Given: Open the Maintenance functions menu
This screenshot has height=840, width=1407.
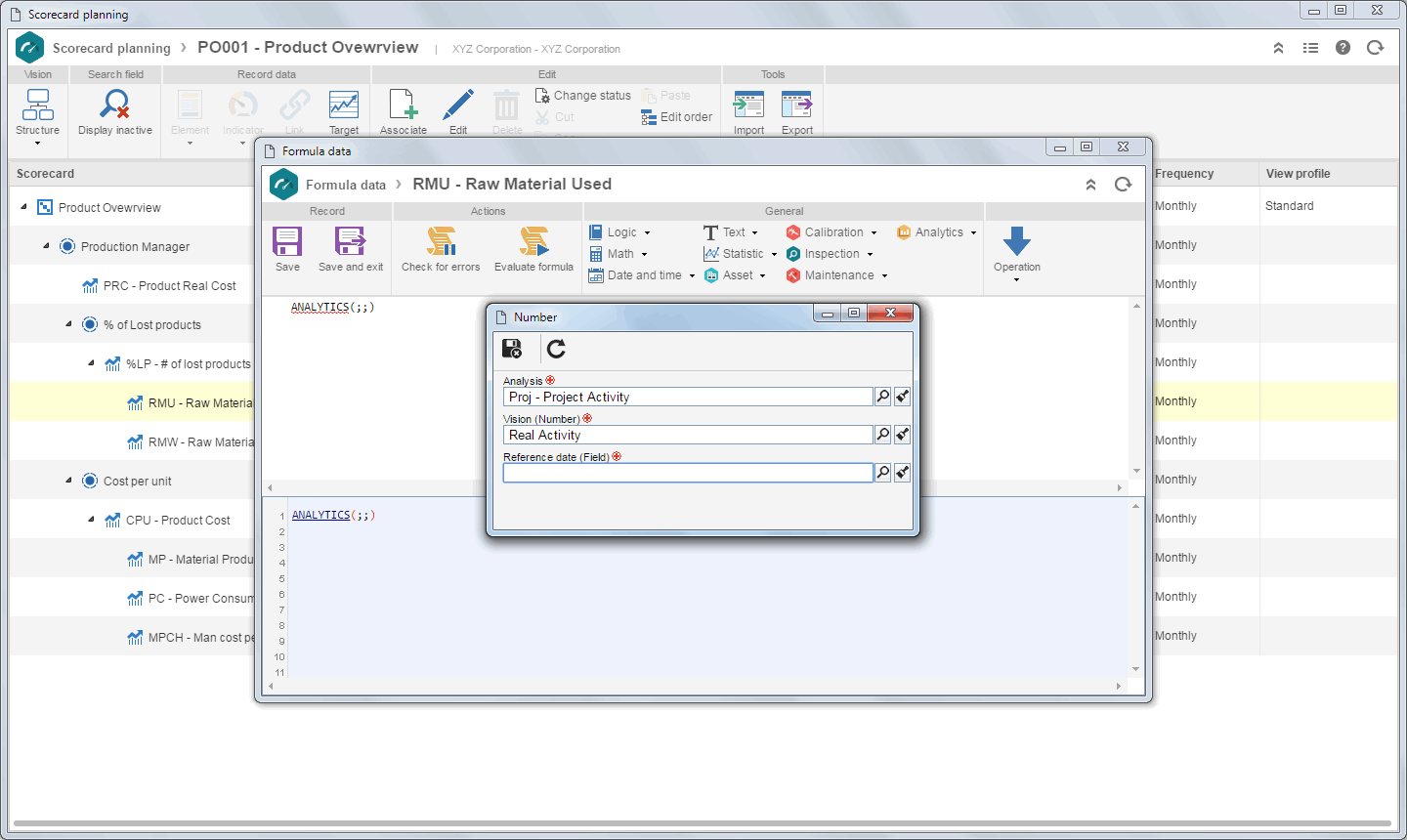Looking at the screenshot, I should (837, 275).
